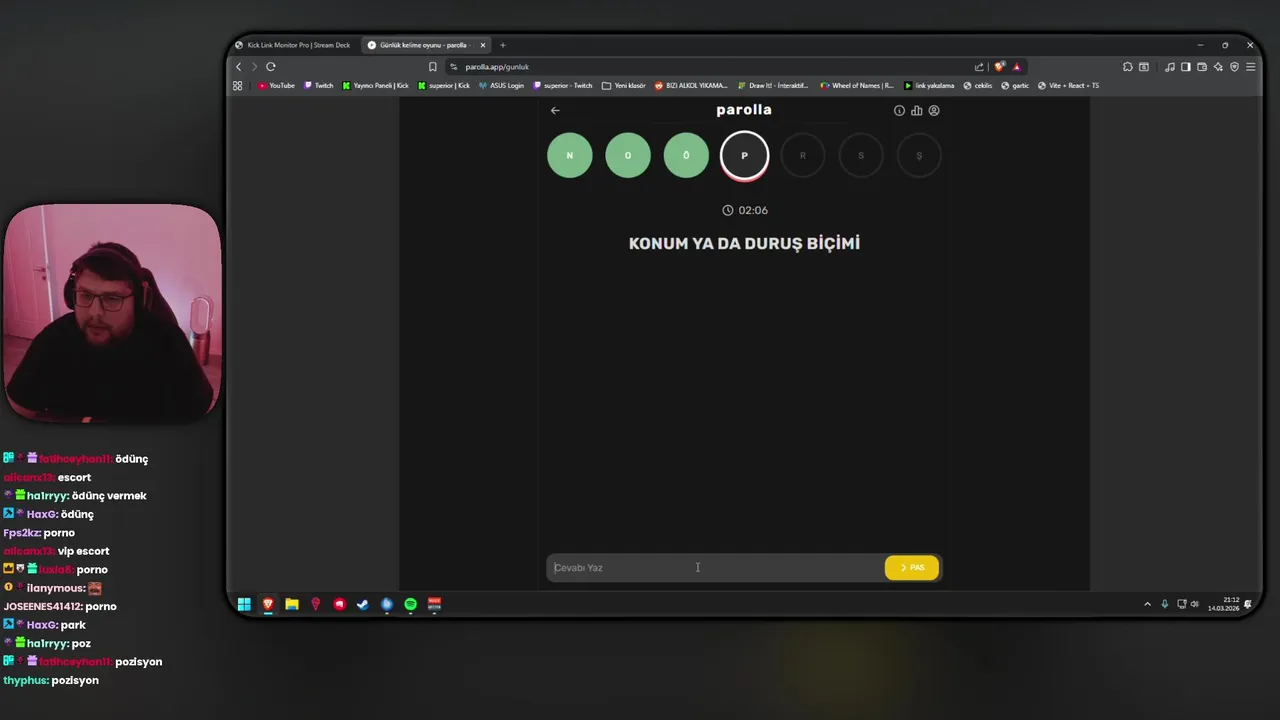1280x720 pixels.
Task: Select the green letter O circle
Action: point(628,156)
